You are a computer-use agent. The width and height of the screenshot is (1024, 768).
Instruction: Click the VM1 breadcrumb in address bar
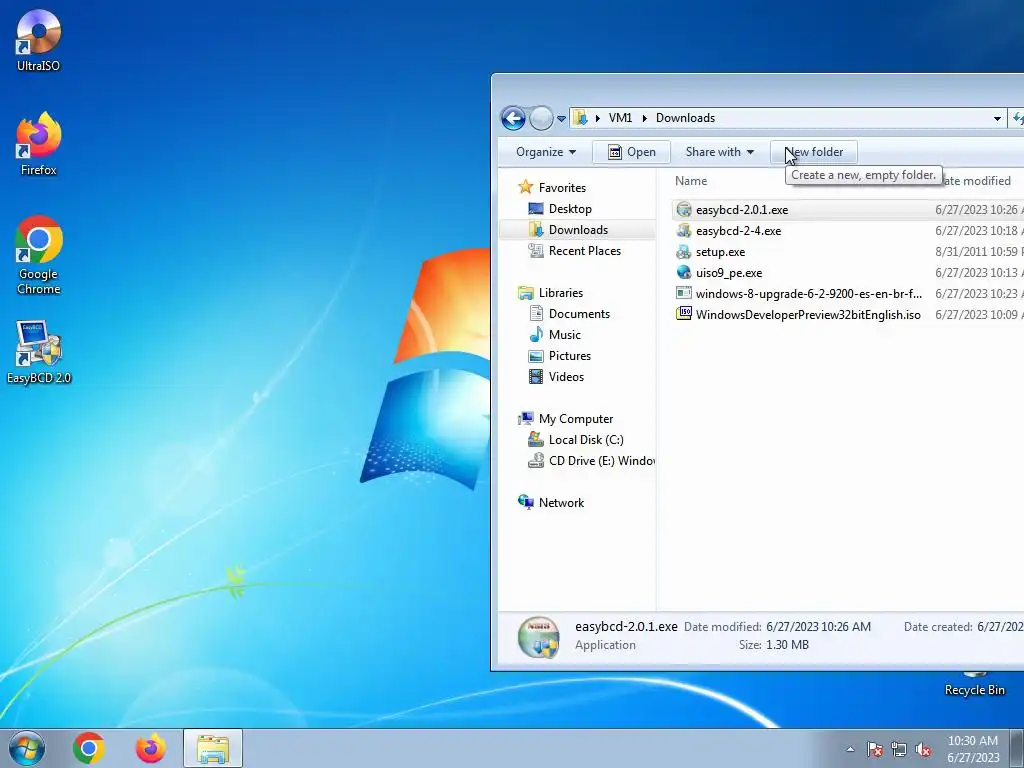[x=620, y=118]
